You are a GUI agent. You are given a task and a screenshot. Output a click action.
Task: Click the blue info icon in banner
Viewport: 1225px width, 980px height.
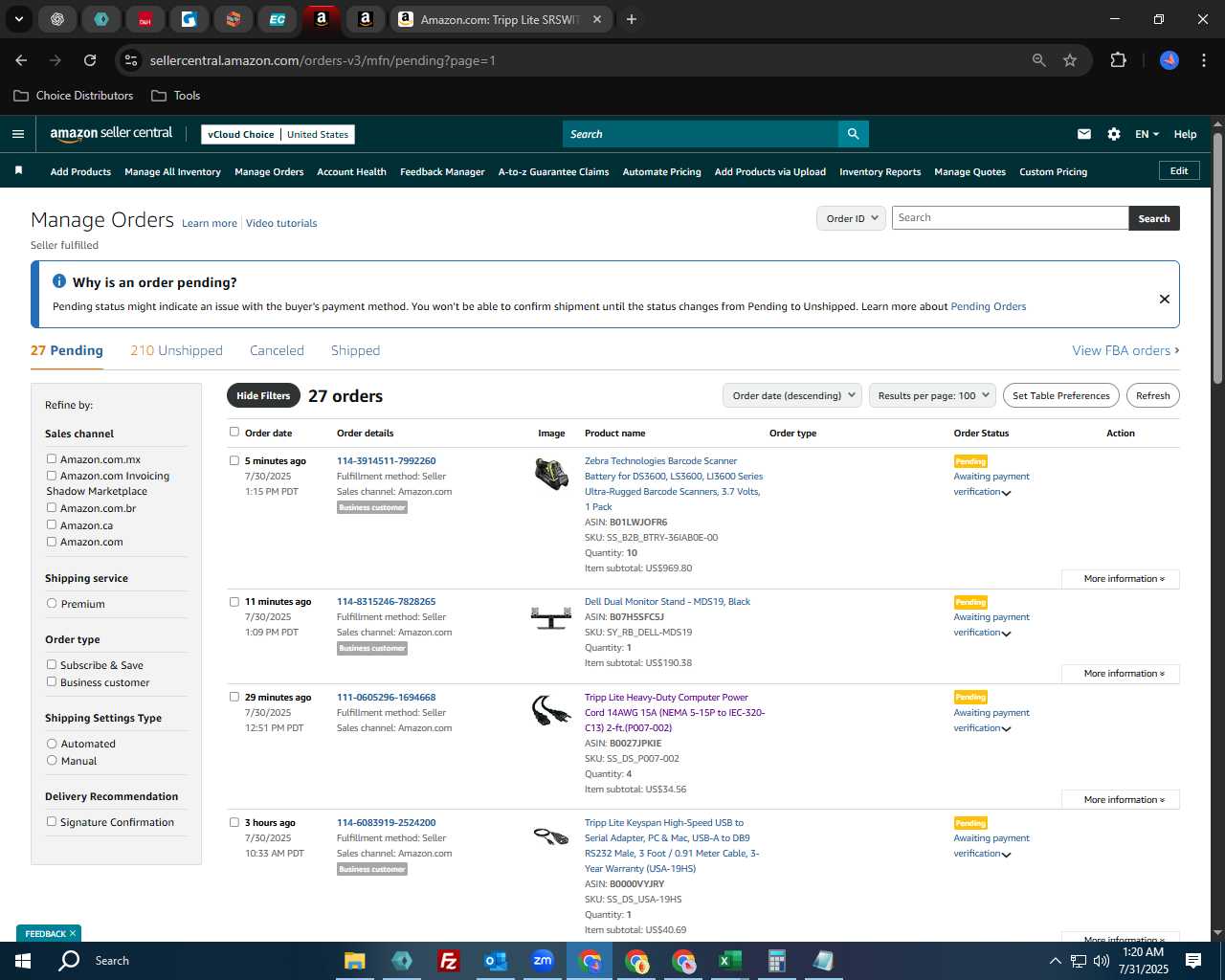pyautogui.click(x=59, y=281)
